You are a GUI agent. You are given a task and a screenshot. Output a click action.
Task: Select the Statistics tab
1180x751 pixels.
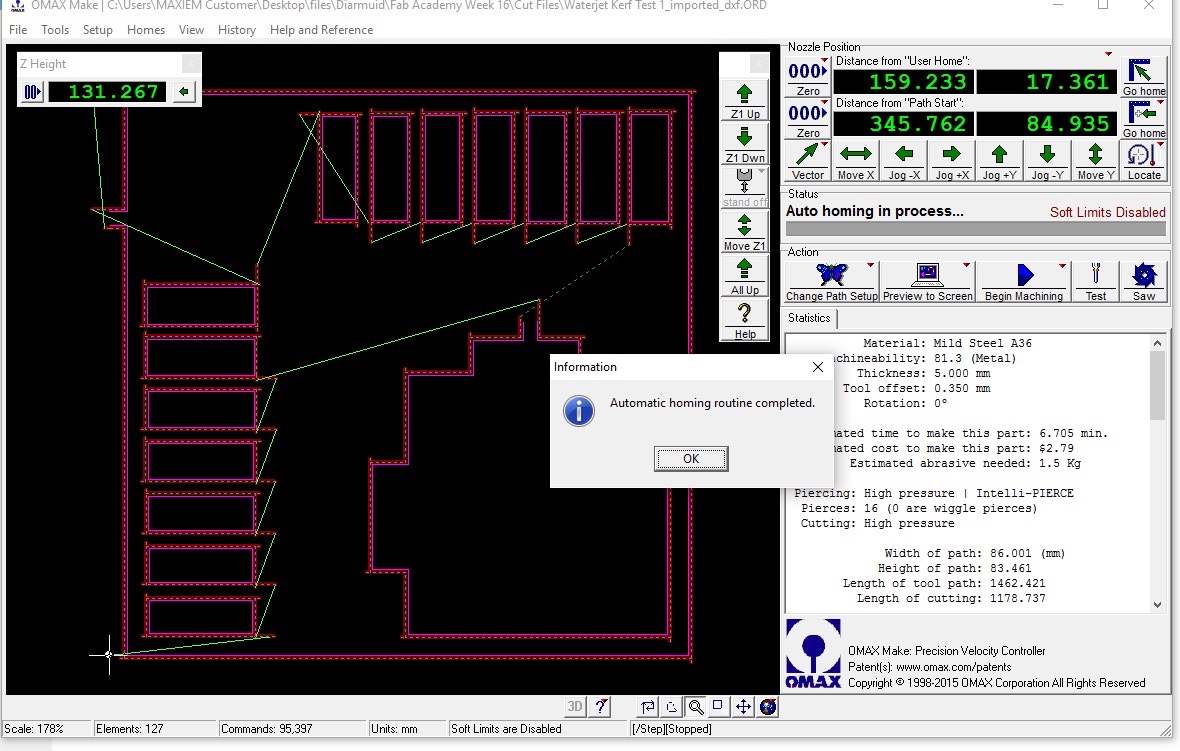click(x=809, y=318)
